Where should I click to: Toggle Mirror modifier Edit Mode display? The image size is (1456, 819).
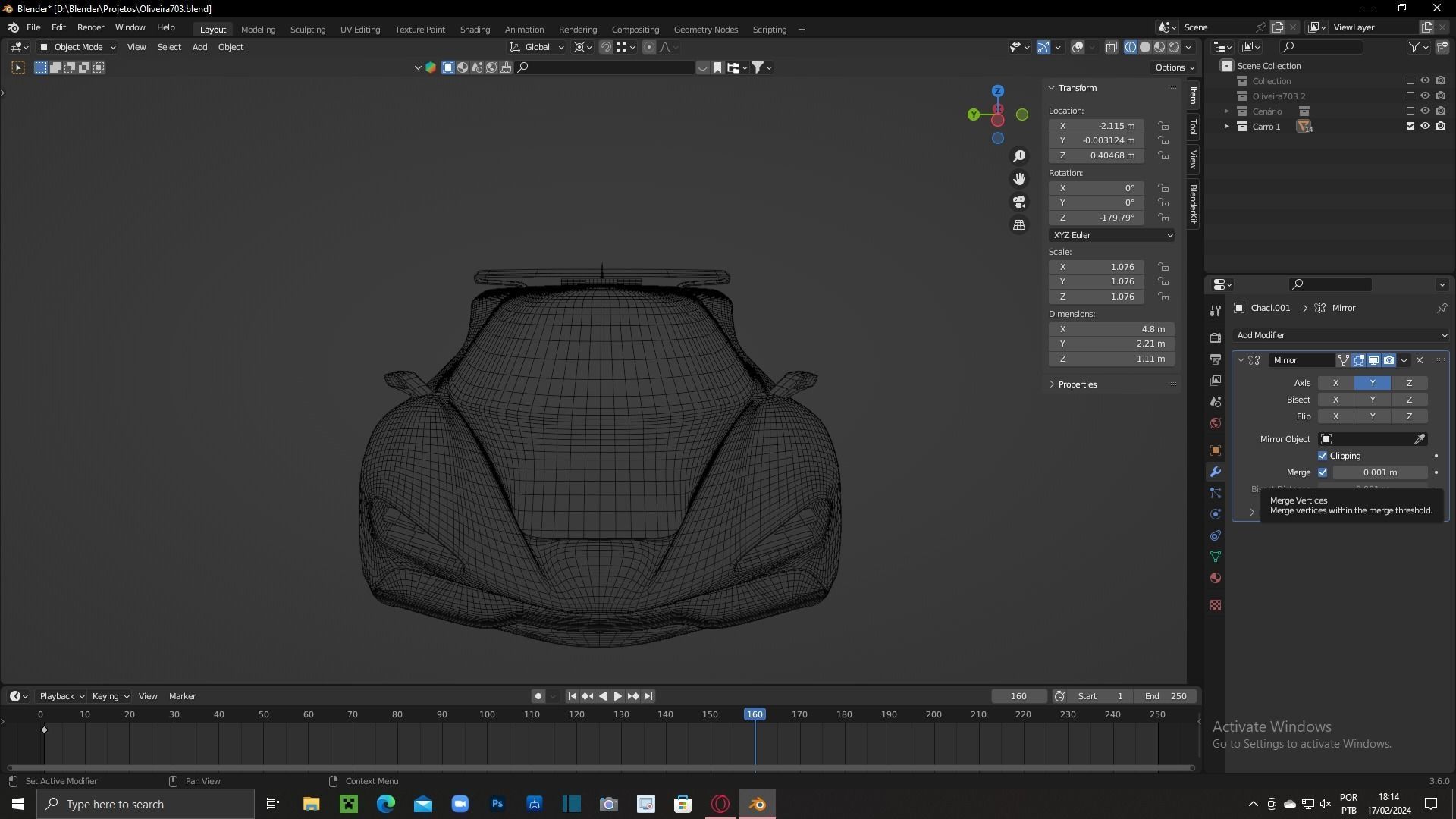point(1358,360)
